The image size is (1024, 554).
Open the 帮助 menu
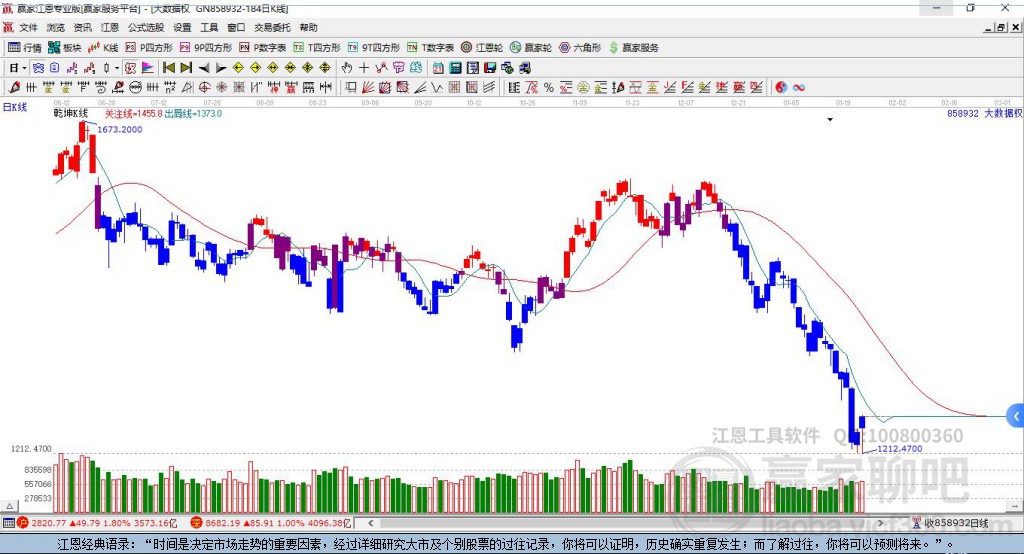tap(308, 27)
